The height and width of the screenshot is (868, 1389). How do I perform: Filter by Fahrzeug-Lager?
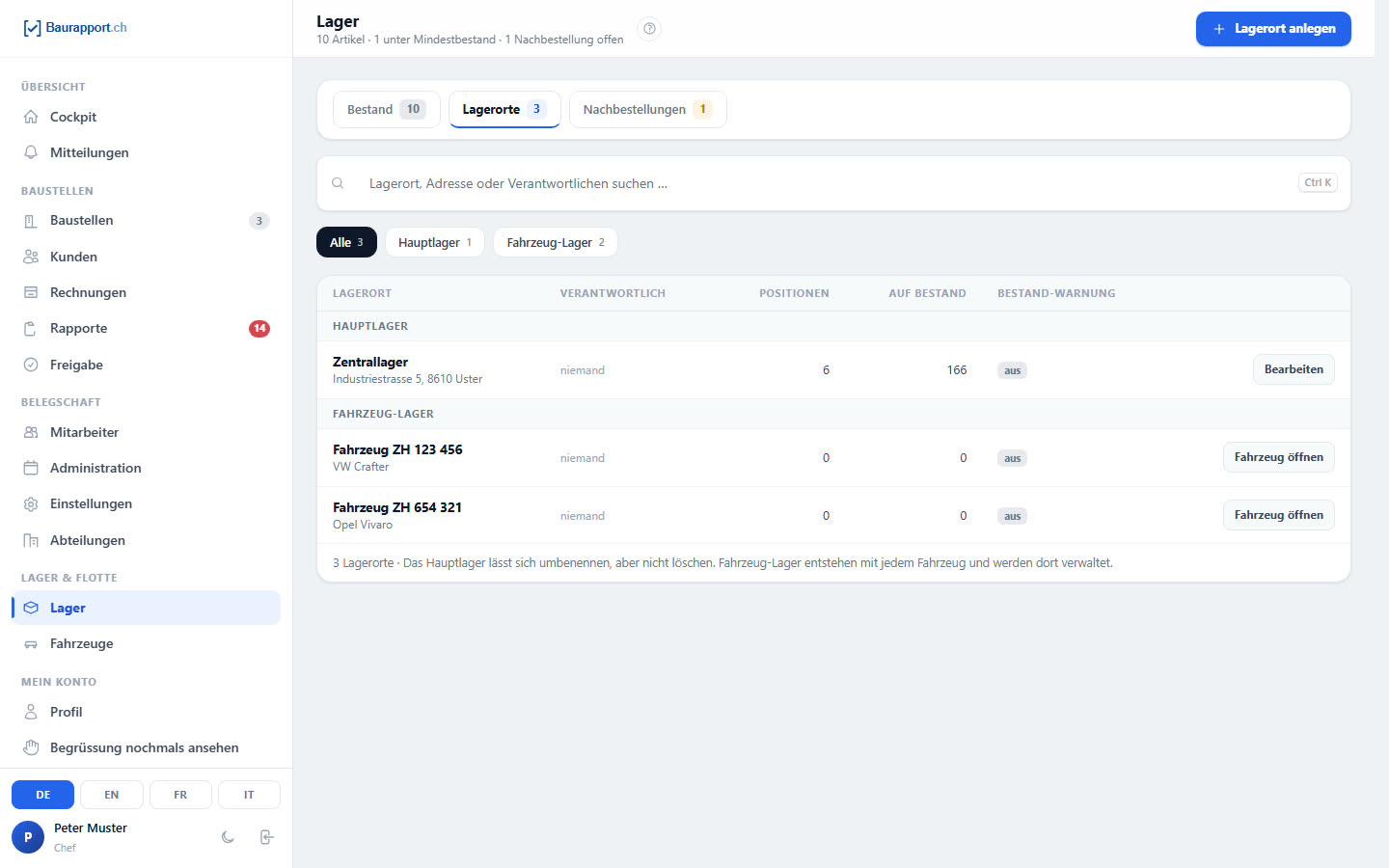[556, 242]
